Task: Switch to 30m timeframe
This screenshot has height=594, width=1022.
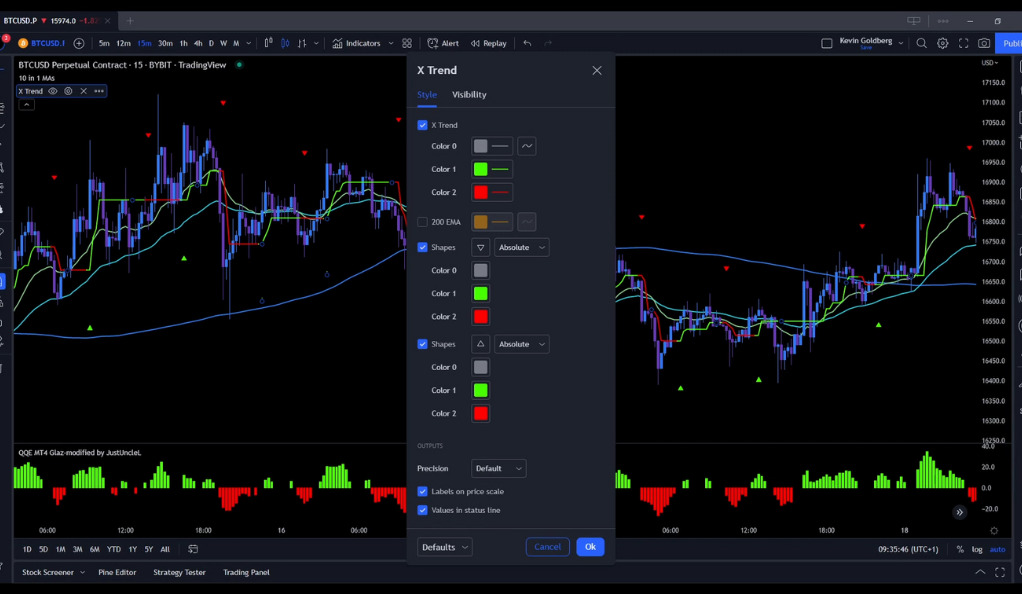Action: coord(166,44)
